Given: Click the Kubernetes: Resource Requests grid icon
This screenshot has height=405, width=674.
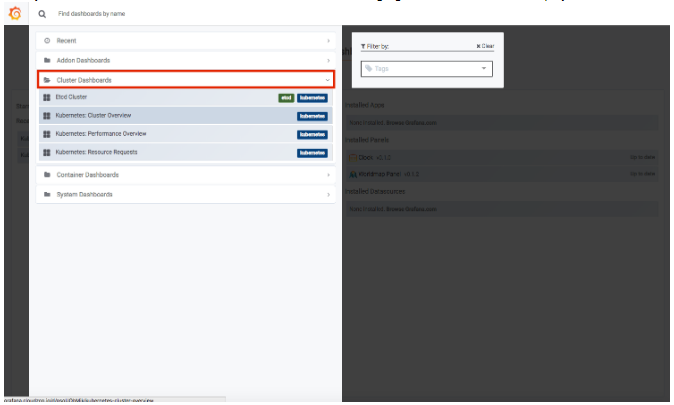Looking at the screenshot, I should (47, 153).
